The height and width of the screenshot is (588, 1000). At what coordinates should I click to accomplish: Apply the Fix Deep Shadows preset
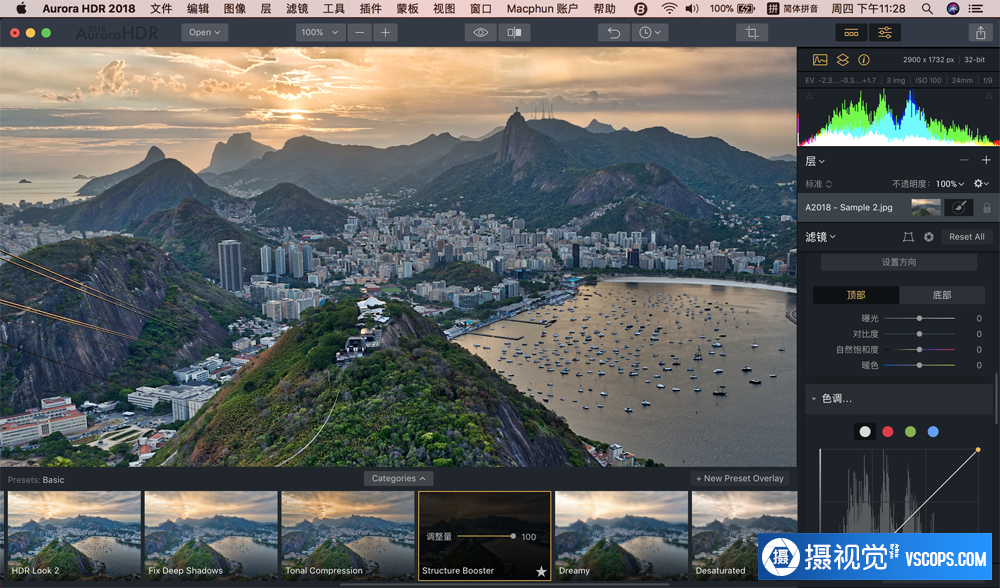point(211,536)
